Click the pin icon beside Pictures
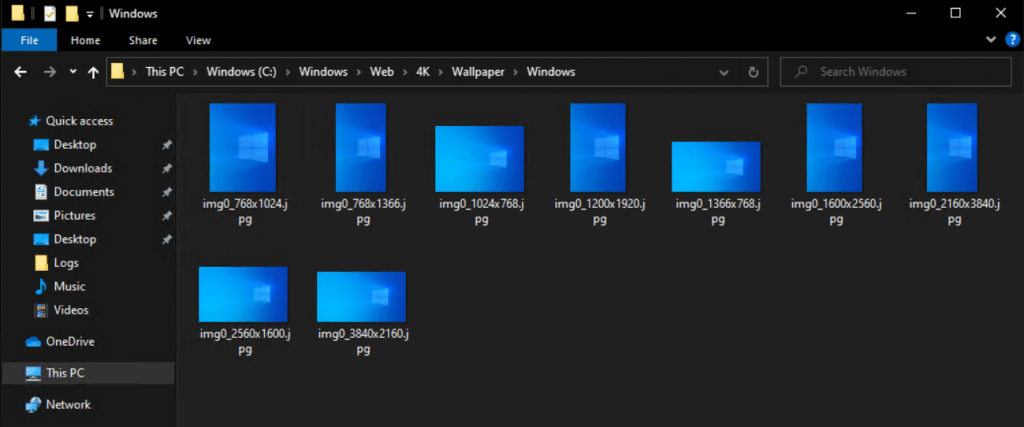Screen dimensions: 1024x427 pyautogui.click(x=167, y=215)
